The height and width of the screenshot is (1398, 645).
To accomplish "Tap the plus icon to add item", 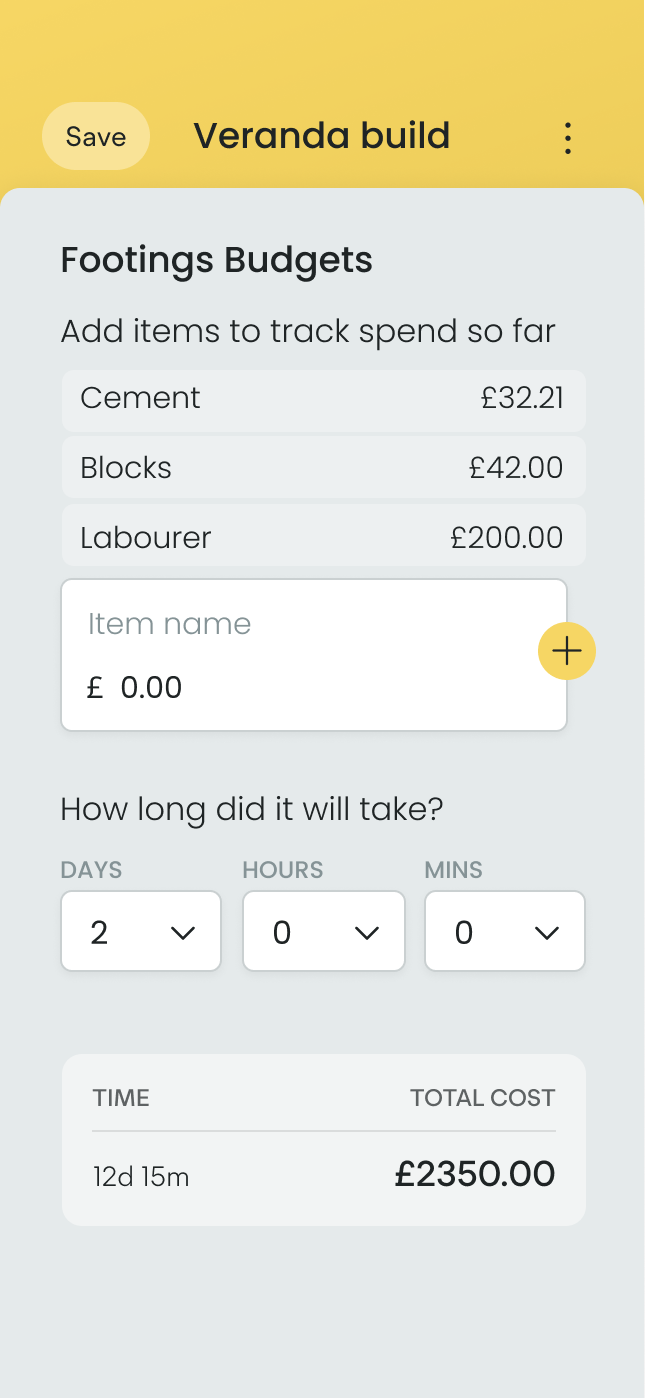I will click(567, 651).
